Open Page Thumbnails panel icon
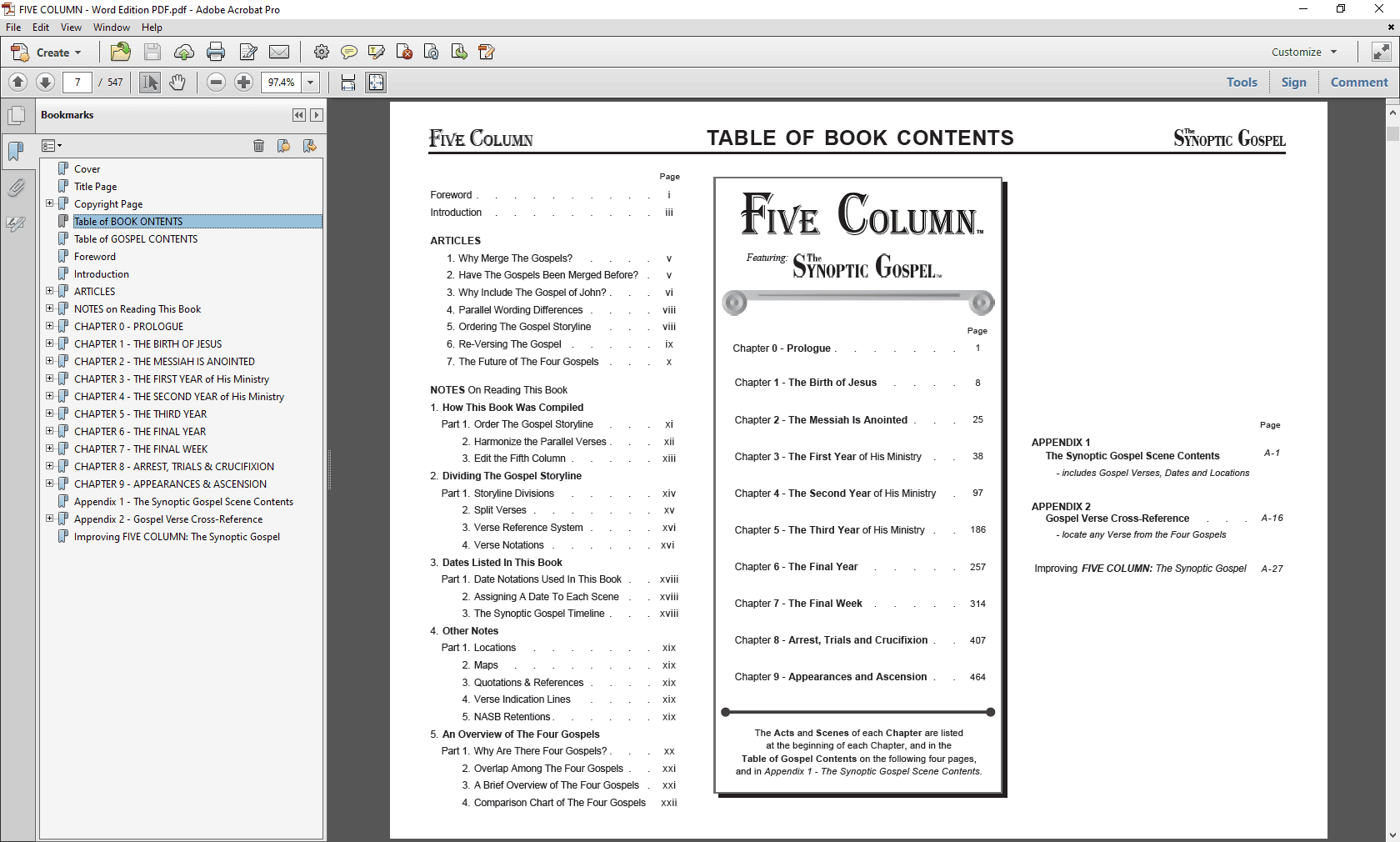 click(17, 116)
